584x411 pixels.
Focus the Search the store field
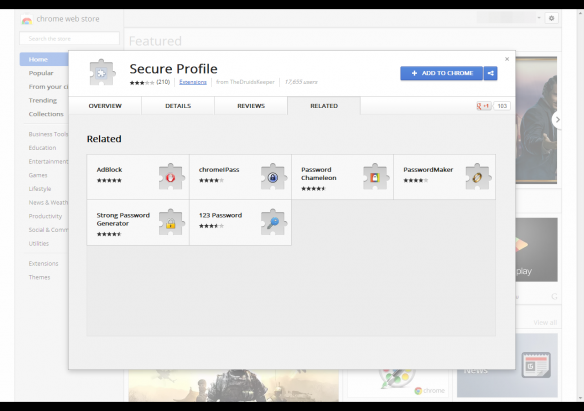pyautogui.click(x=70, y=38)
